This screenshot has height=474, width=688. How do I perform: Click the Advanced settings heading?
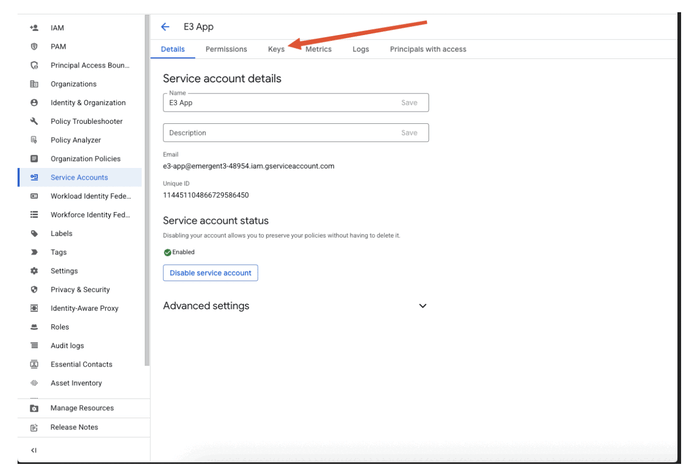[x=206, y=306]
